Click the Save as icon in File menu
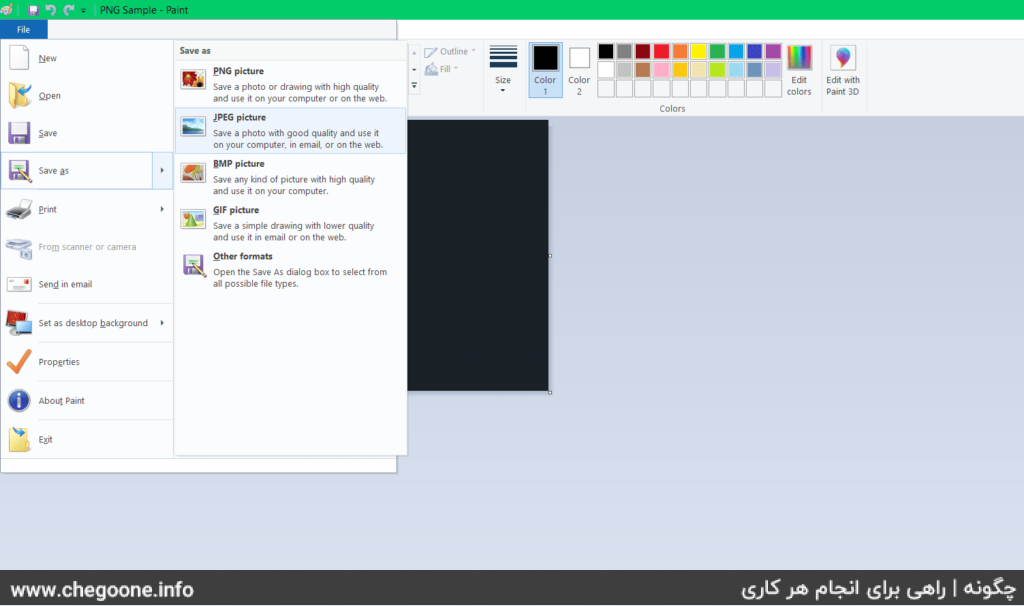This screenshot has height=606, width=1024. (x=19, y=171)
